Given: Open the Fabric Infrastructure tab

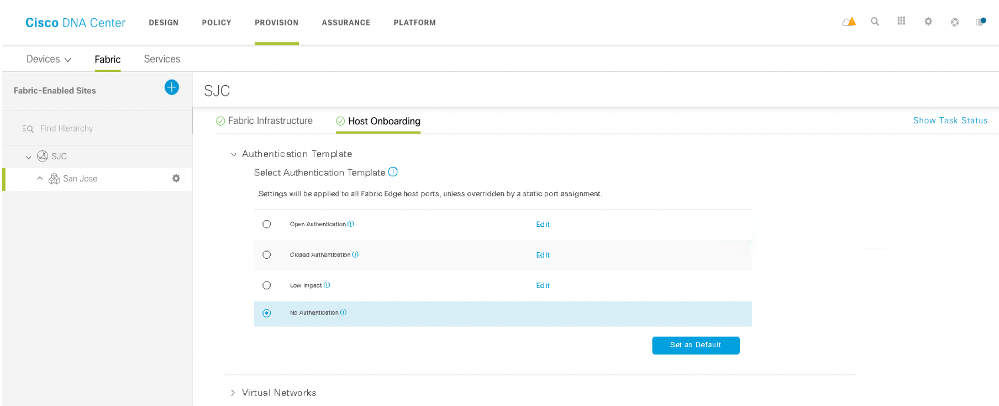Looking at the screenshot, I should [x=270, y=120].
